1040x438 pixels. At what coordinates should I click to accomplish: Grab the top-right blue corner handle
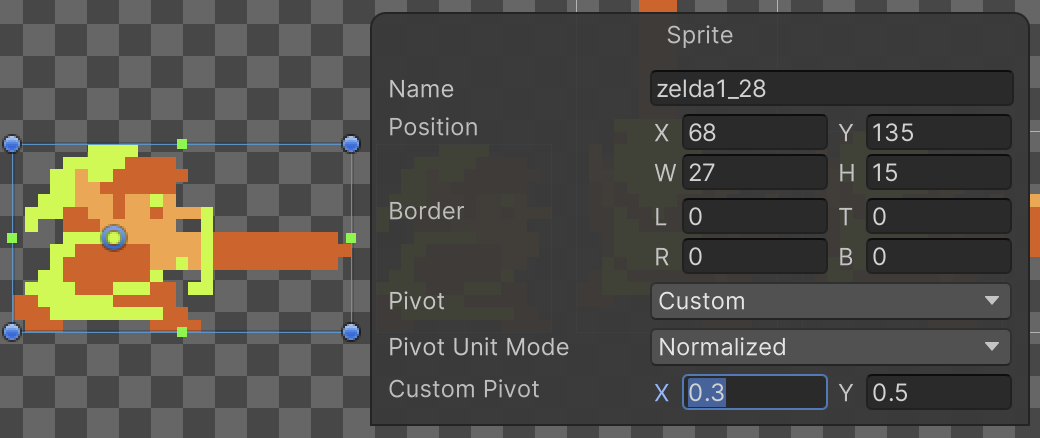[351, 144]
